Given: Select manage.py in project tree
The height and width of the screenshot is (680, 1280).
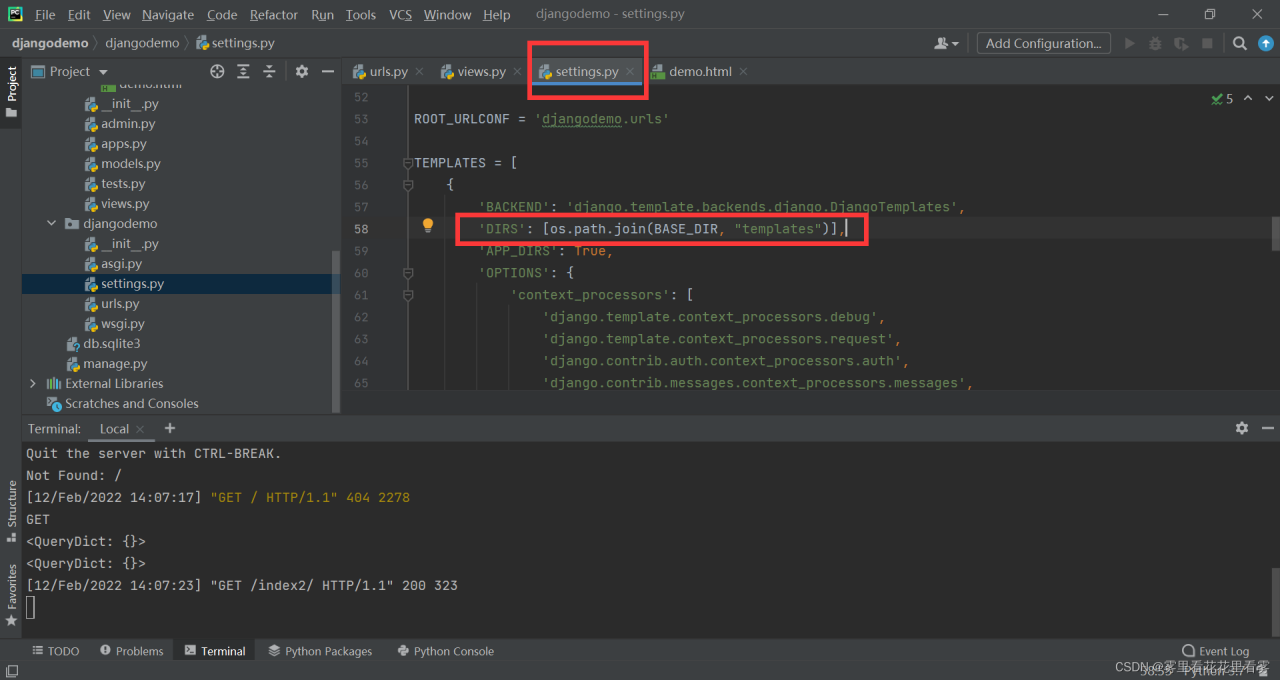Looking at the screenshot, I should pos(115,363).
